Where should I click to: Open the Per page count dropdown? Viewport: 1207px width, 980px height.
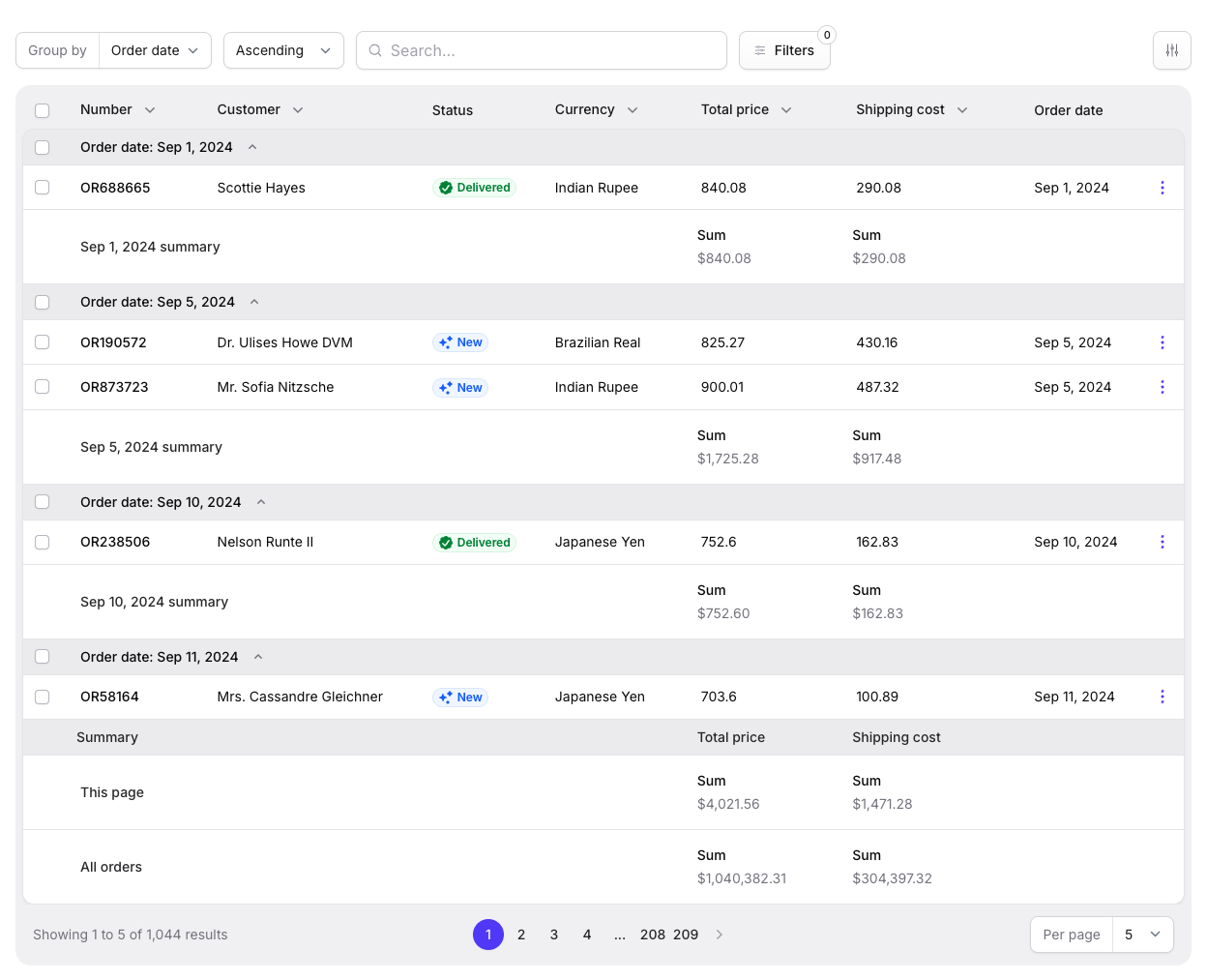tap(1142, 935)
